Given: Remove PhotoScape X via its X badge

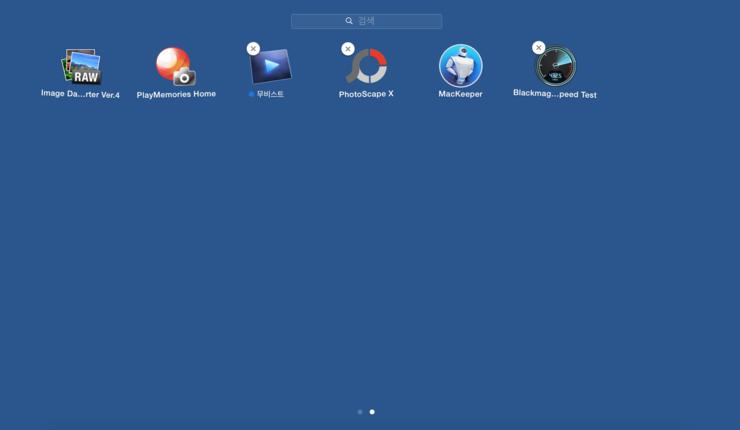Looking at the screenshot, I should (348, 49).
